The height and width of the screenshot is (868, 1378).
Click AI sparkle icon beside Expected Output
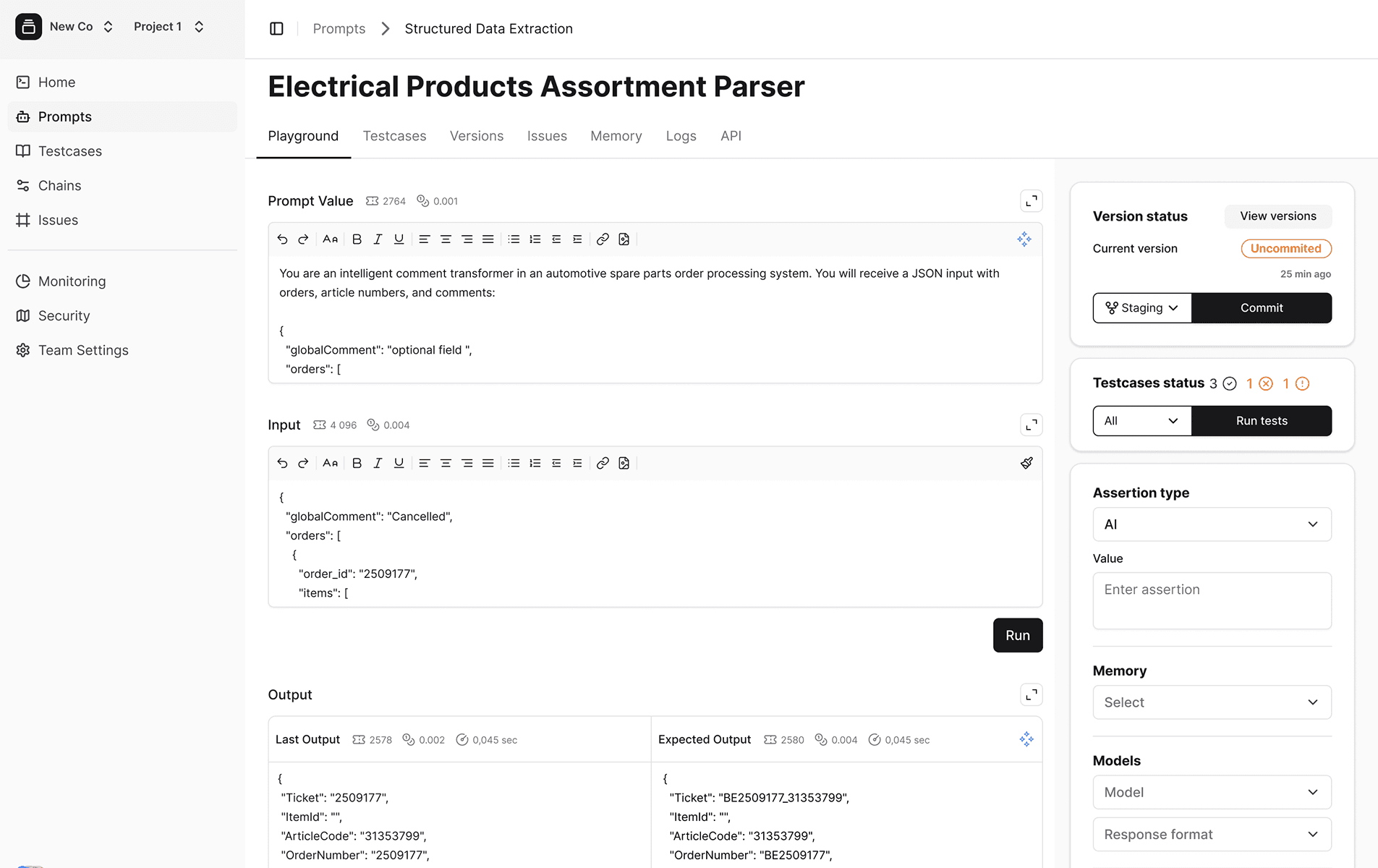(x=1026, y=739)
